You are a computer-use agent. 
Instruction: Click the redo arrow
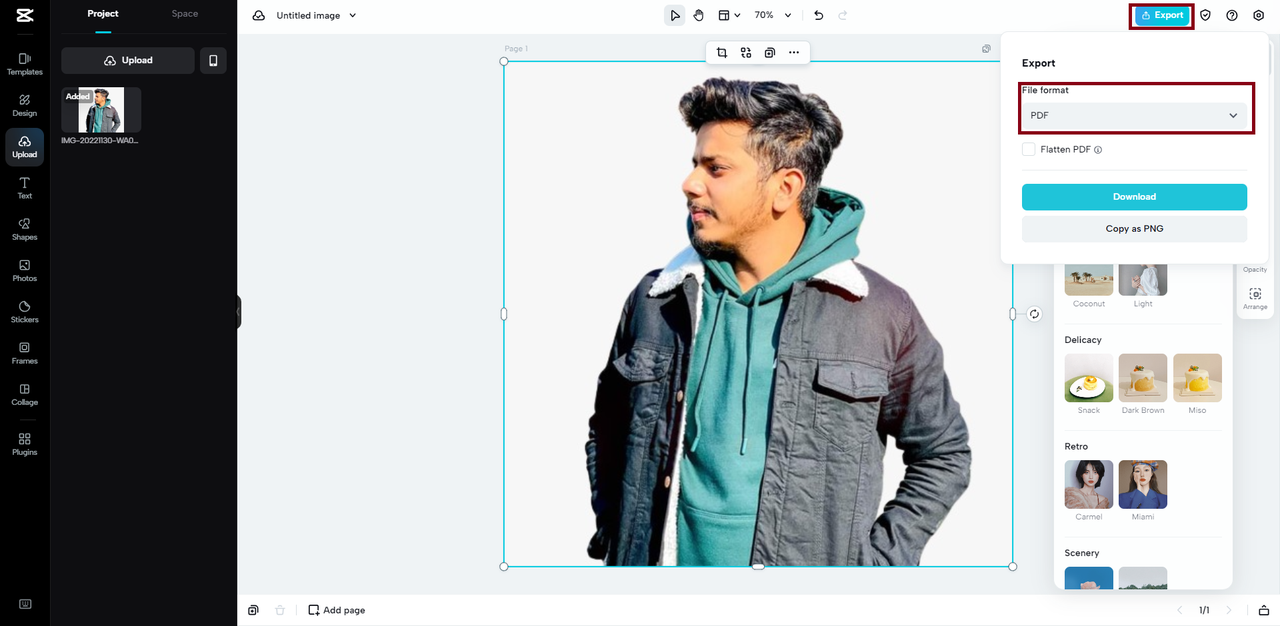(843, 15)
